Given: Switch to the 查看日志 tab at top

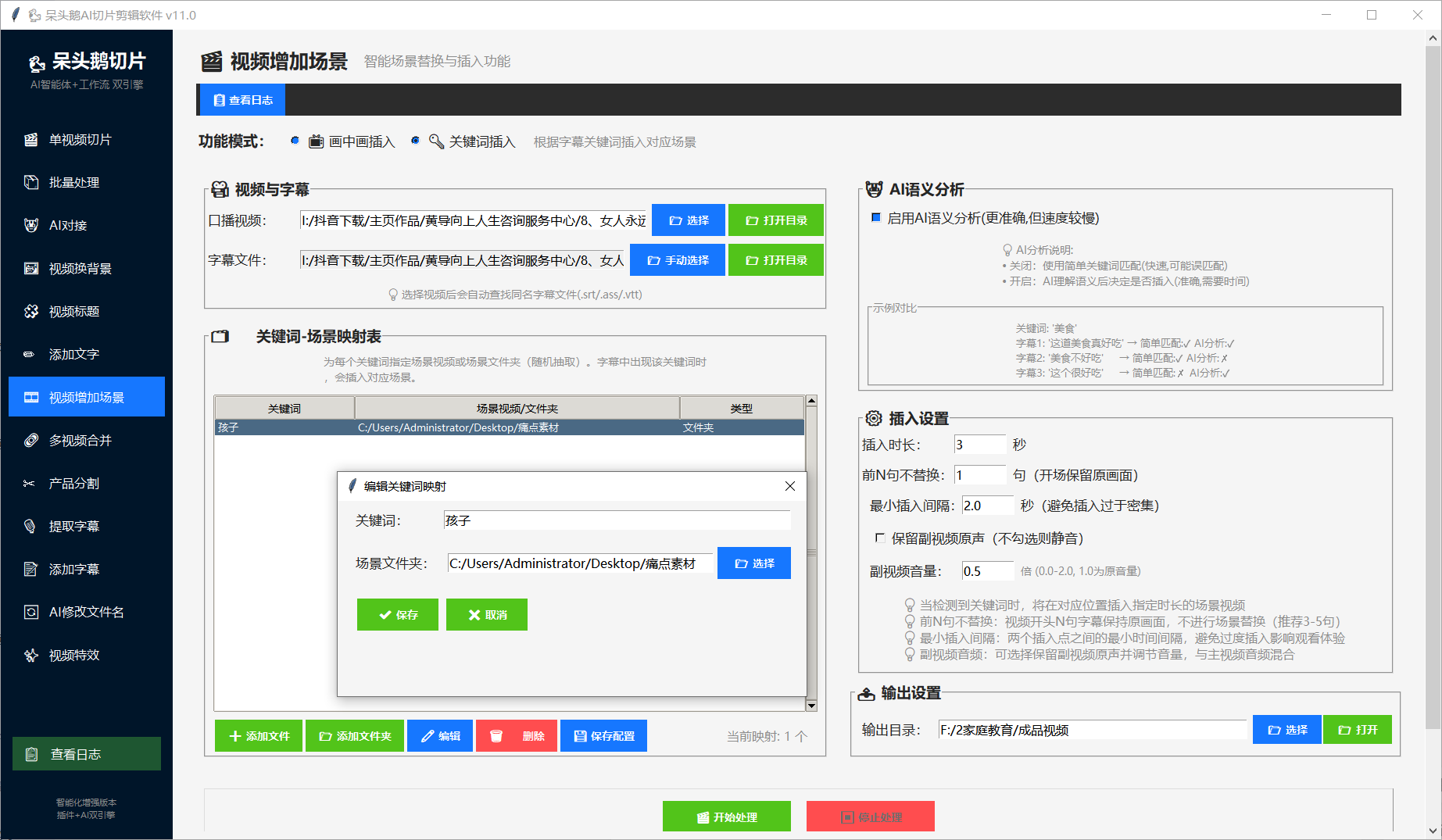Looking at the screenshot, I should (x=242, y=100).
